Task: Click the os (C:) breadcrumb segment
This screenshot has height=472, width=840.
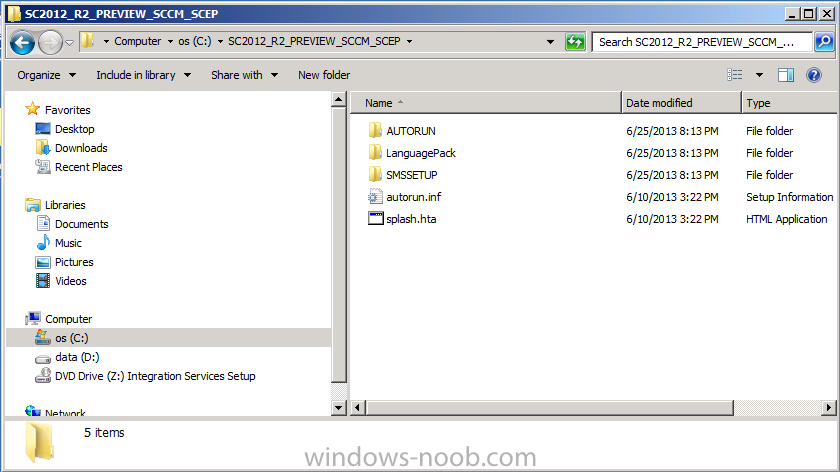Action: [194, 41]
